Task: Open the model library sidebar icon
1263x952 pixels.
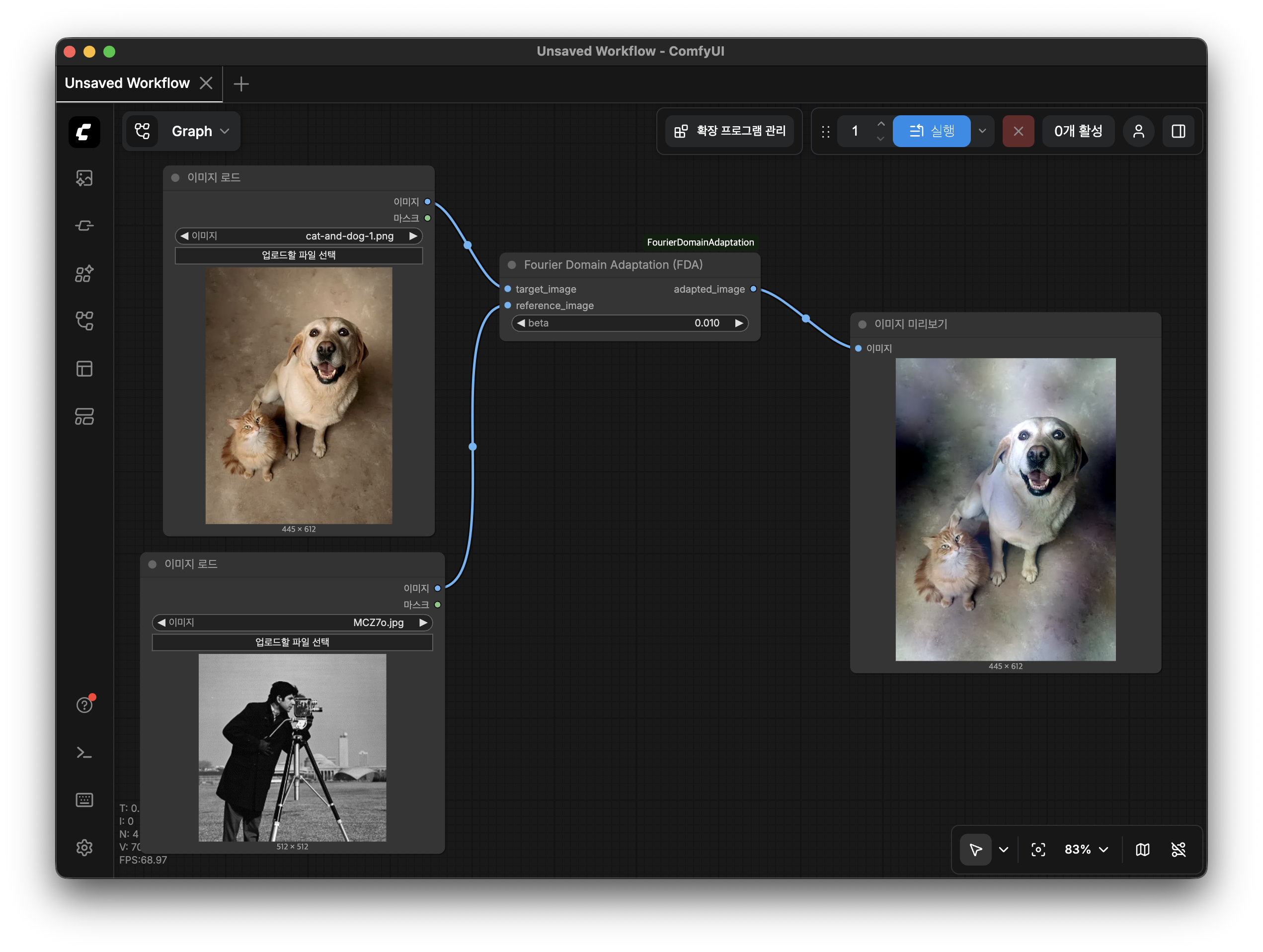Action: pyautogui.click(x=84, y=274)
